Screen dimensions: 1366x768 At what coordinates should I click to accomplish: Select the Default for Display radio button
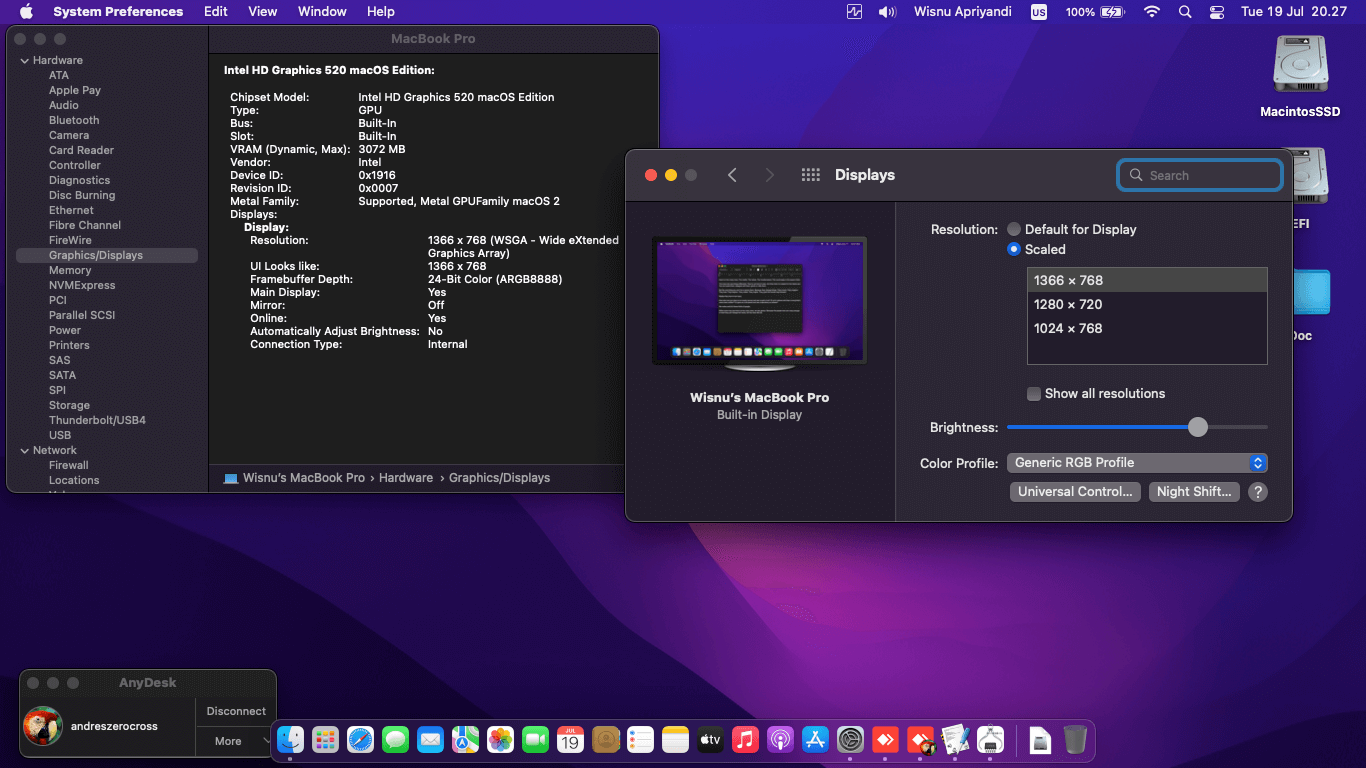coord(1015,229)
